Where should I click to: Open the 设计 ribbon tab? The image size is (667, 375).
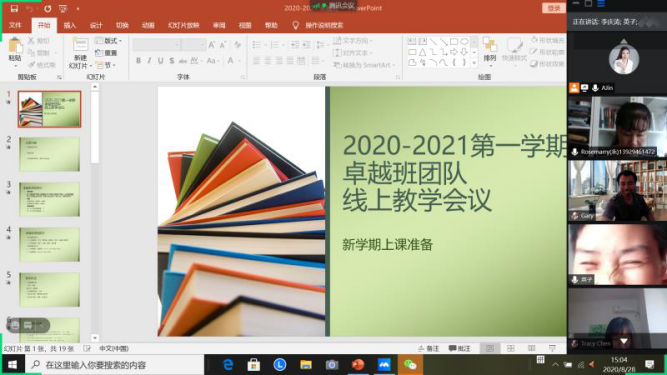pos(96,26)
